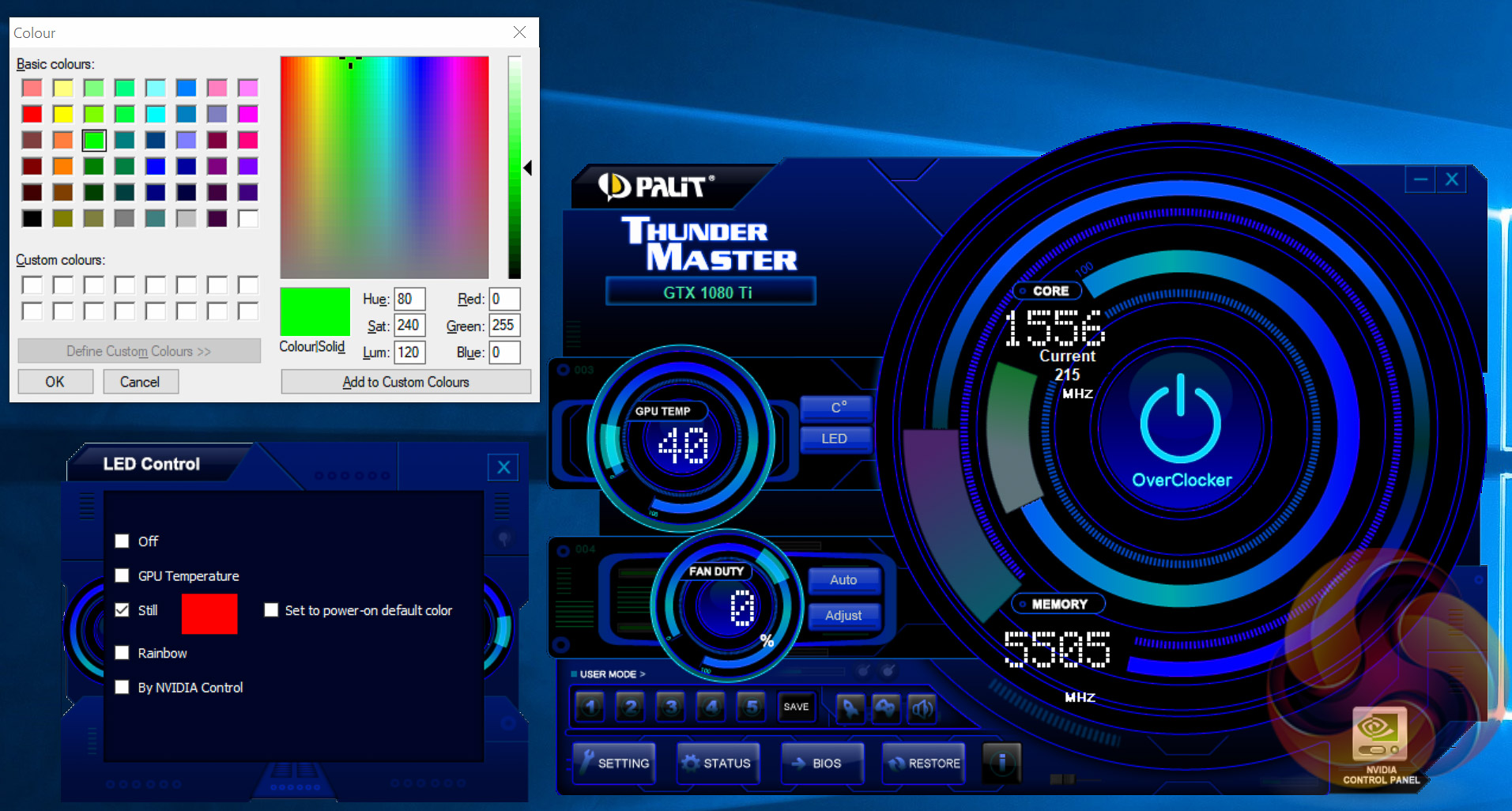Click the OverClocker power icon

1180,419
